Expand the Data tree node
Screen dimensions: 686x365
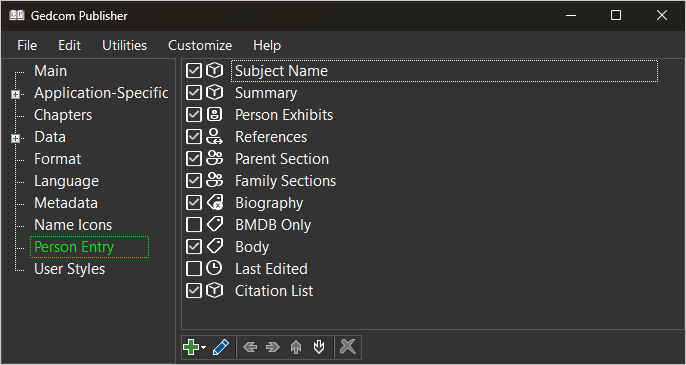(16, 138)
